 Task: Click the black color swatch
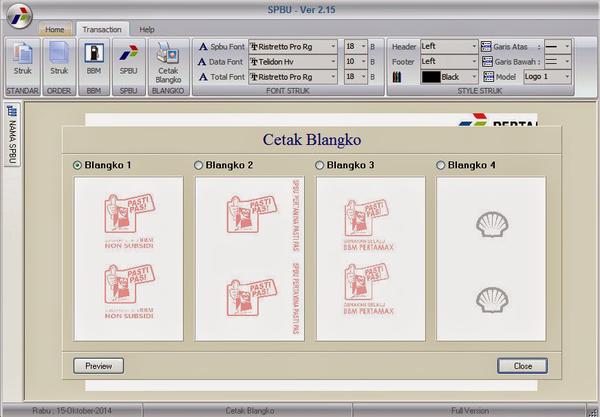pos(431,77)
